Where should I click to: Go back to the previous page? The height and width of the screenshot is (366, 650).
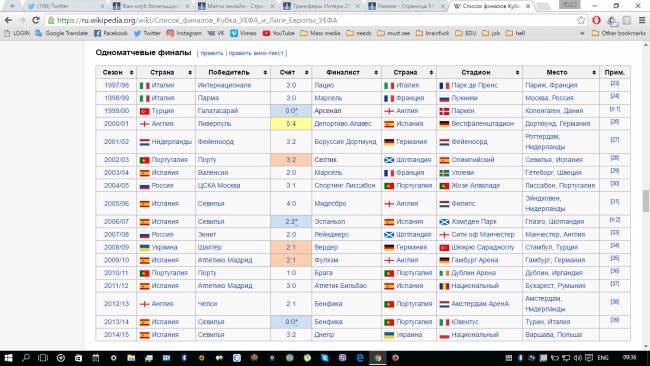pos(8,20)
